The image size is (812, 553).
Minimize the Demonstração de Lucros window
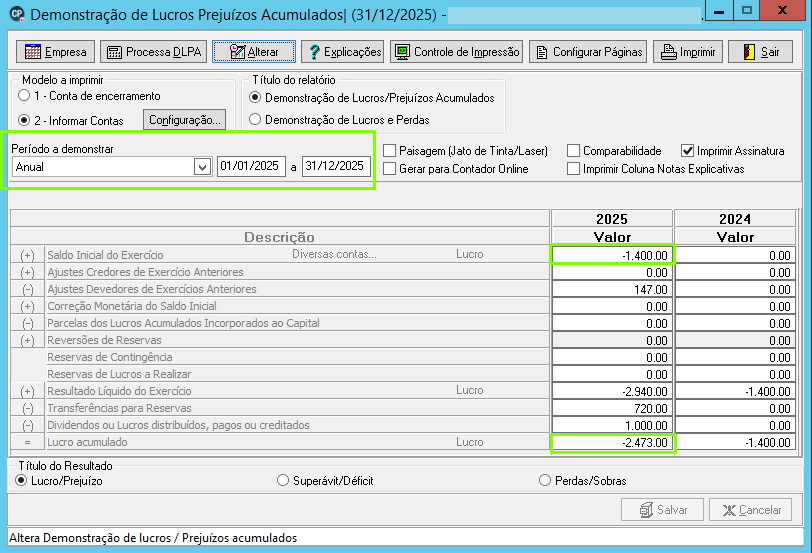point(719,10)
